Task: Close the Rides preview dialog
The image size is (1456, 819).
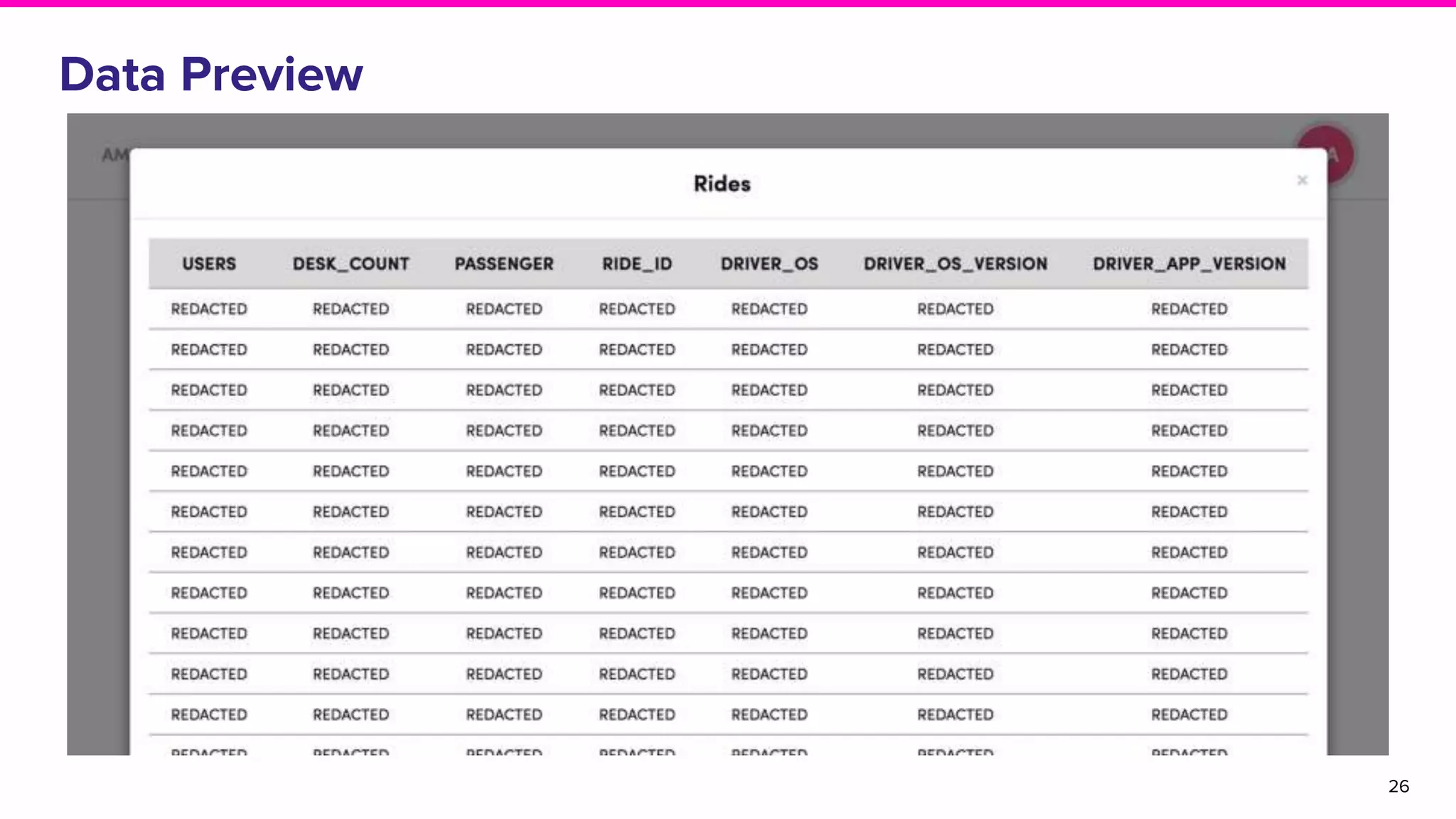Action: pos(1302,181)
